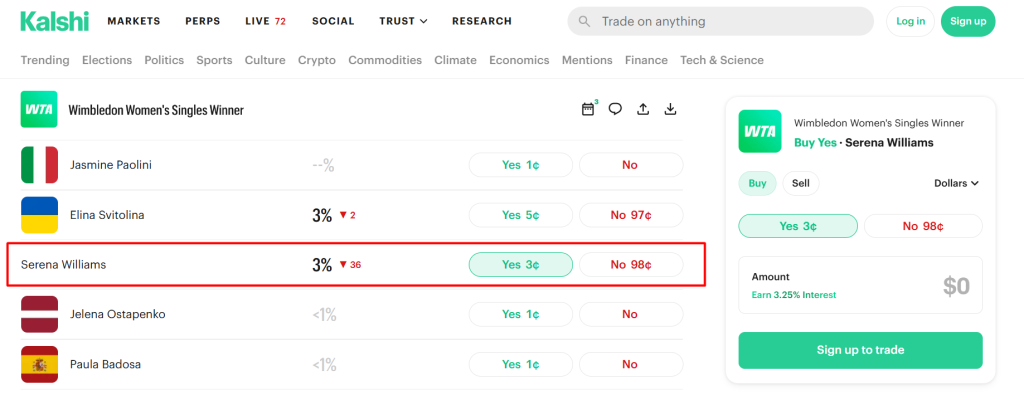Click Yes 5¢ for Elina Svitolina
This screenshot has width=1024, height=395.
click(520, 215)
